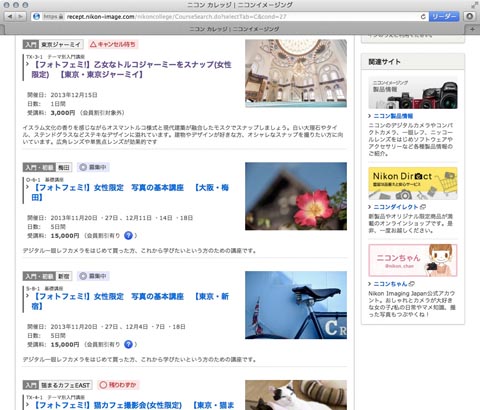The width and height of the screenshot is (480, 410).
Task: Open the ニコン製品情報 link in sidebar
Action: tap(393, 116)
